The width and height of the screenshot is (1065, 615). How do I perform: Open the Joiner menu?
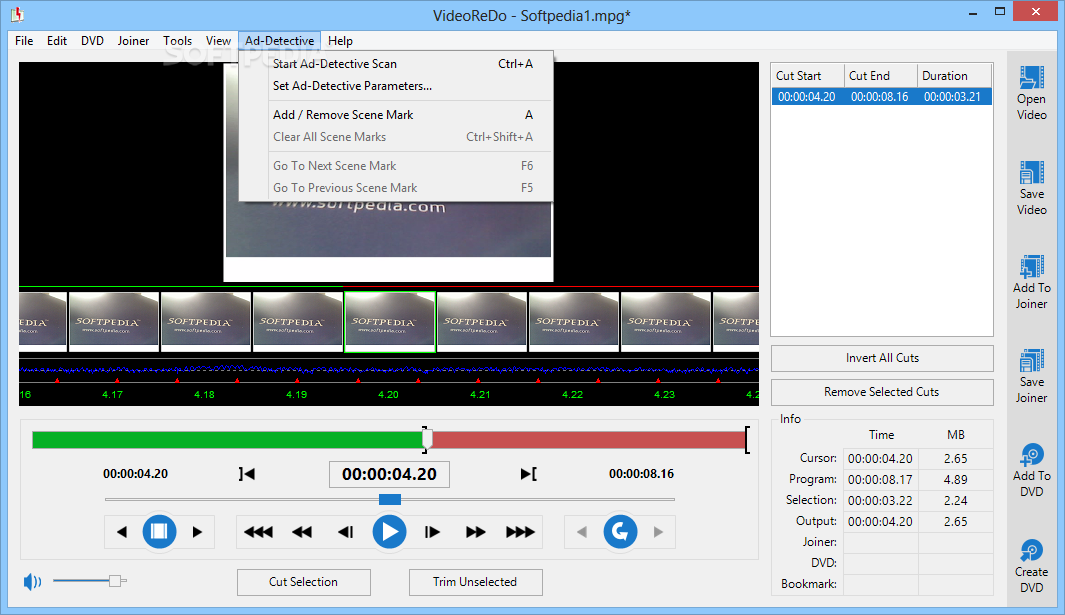[133, 41]
